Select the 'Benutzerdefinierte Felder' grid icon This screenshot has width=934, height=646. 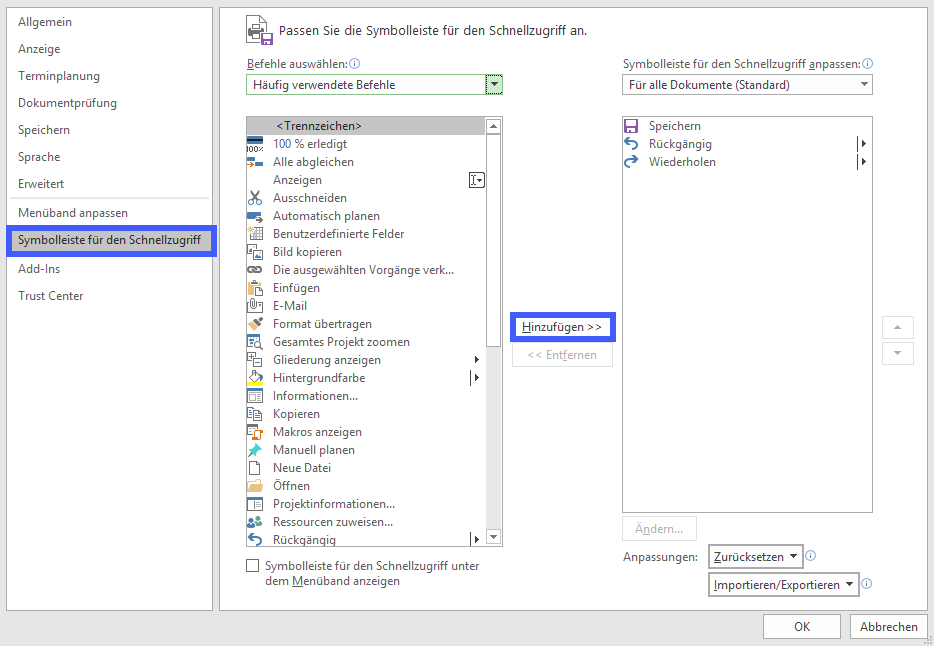[x=255, y=234]
